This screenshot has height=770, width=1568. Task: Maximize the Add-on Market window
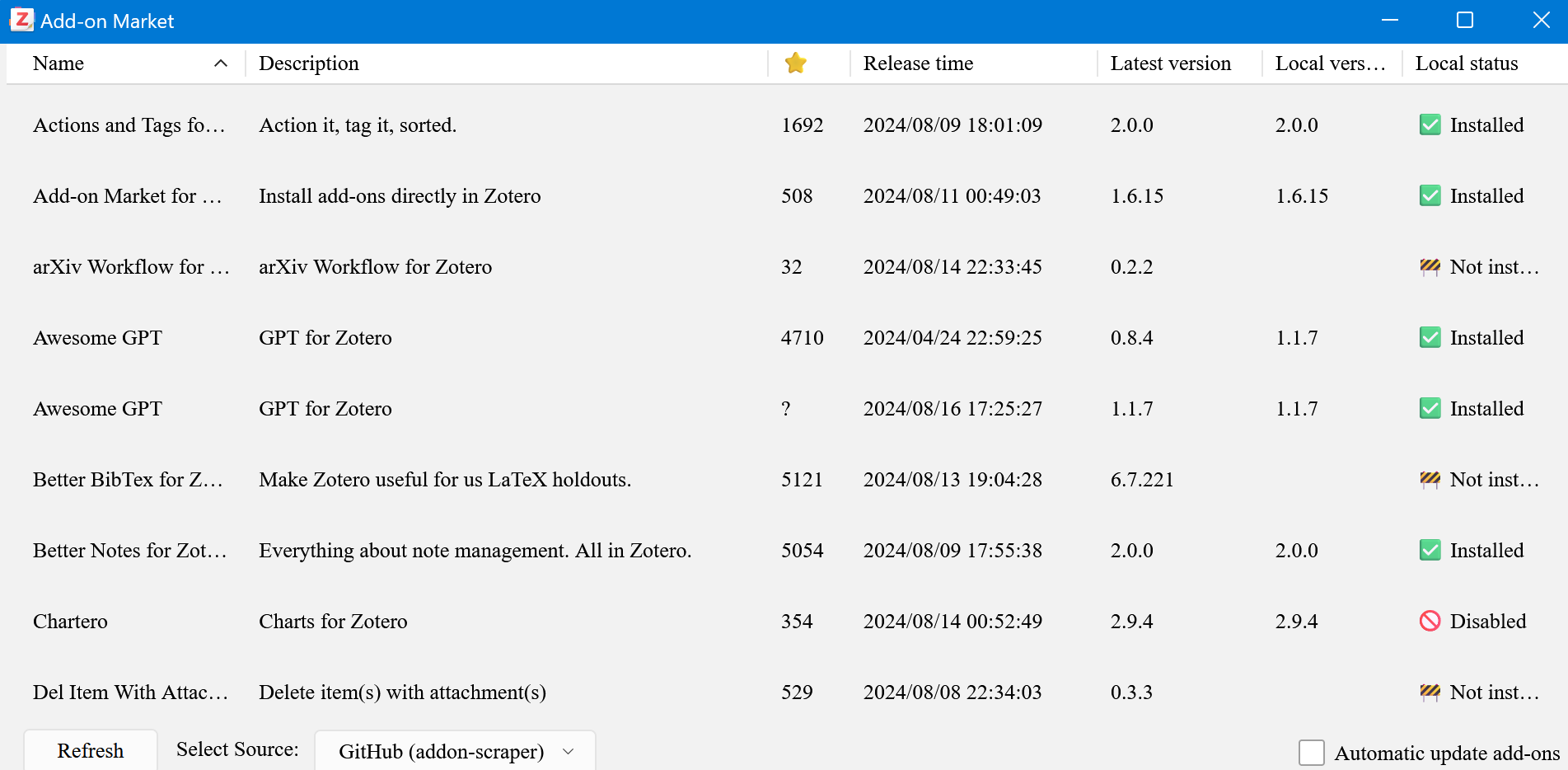click(x=1465, y=20)
